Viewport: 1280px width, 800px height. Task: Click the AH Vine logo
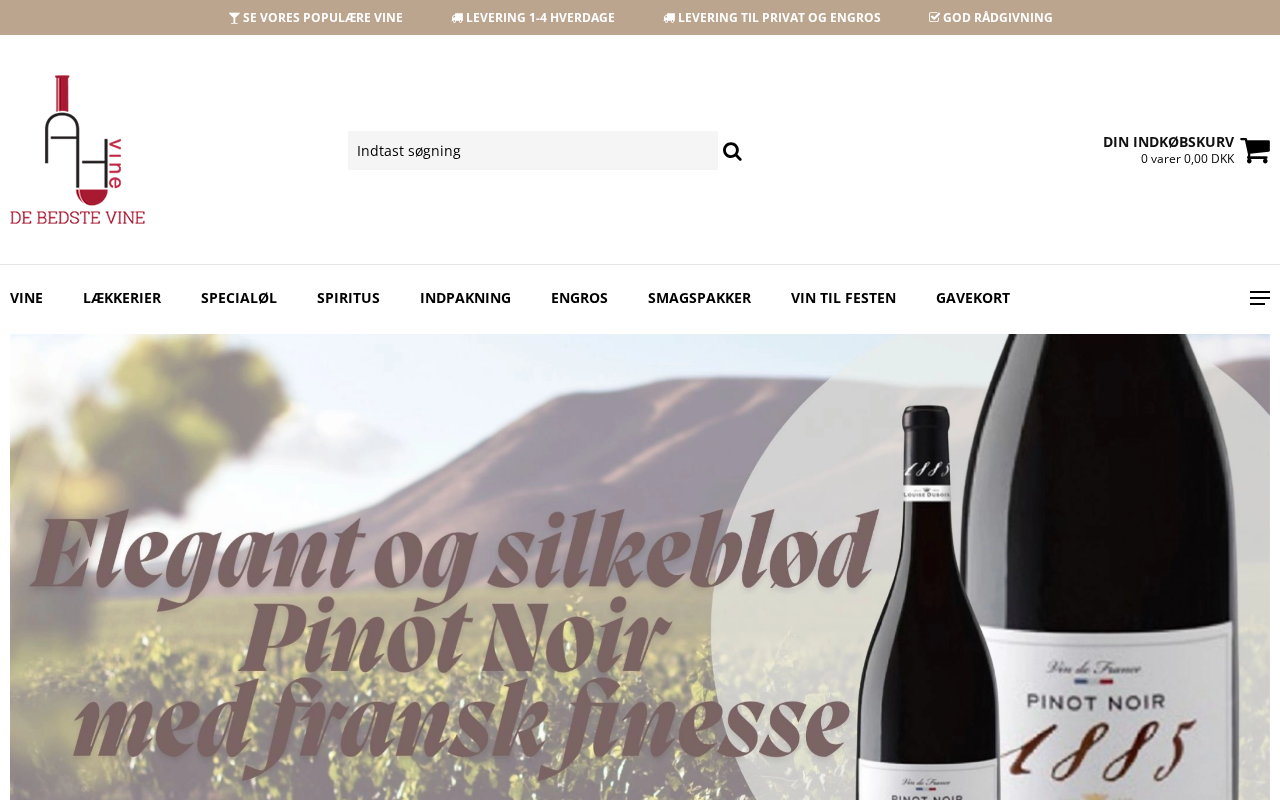(78, 150)
